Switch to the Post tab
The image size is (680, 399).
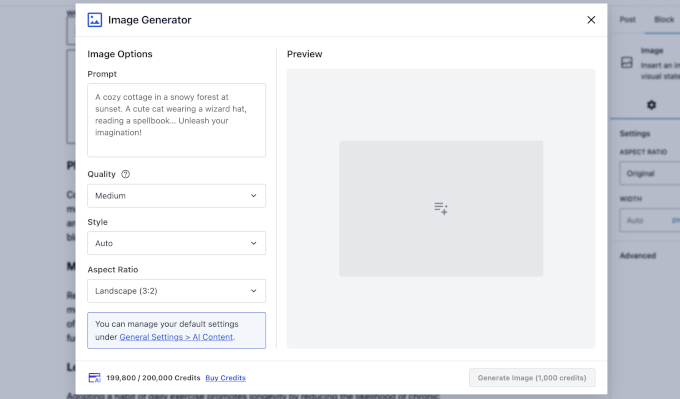pyautogui.click(x=627, y=20)
